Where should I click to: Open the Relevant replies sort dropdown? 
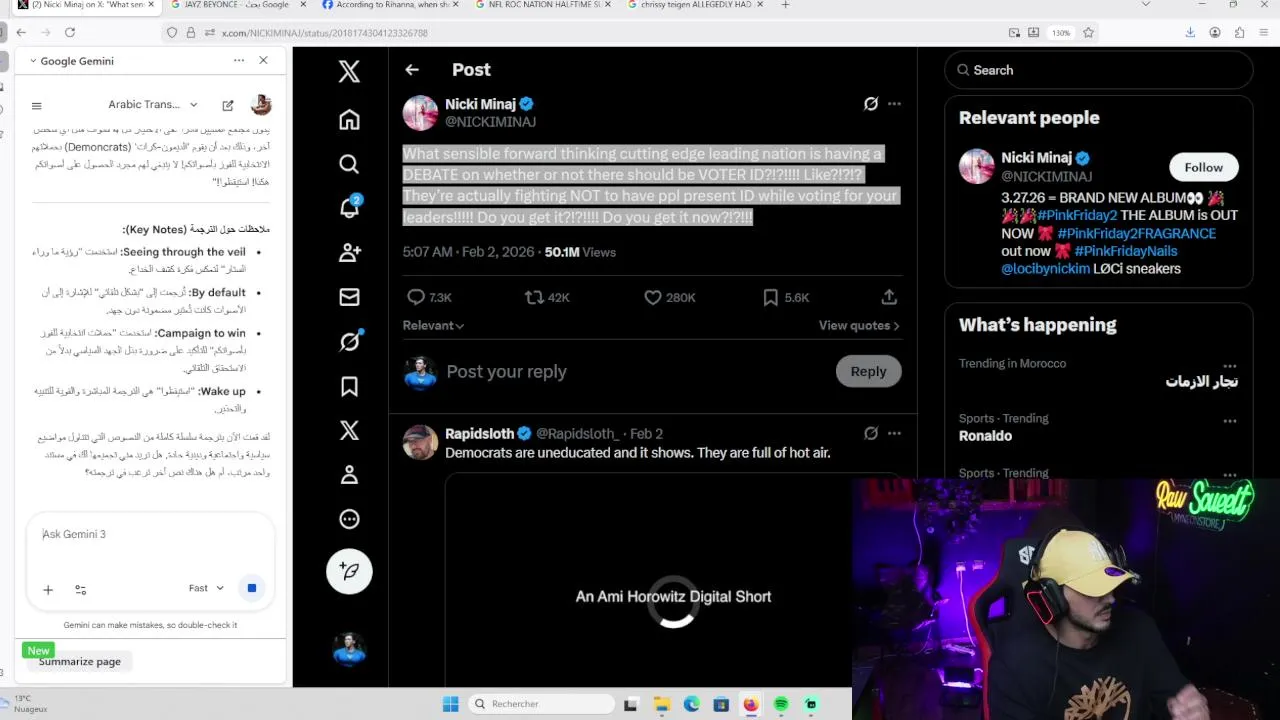tap(433, 325)
